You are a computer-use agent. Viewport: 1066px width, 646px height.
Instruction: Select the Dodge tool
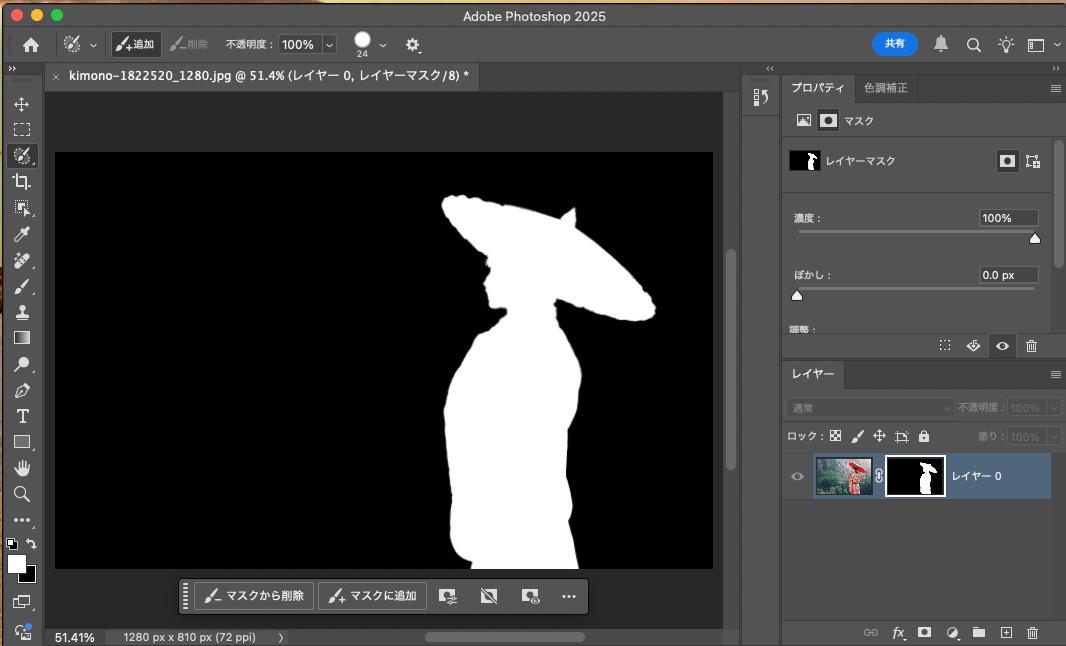[x=22, y=364]
